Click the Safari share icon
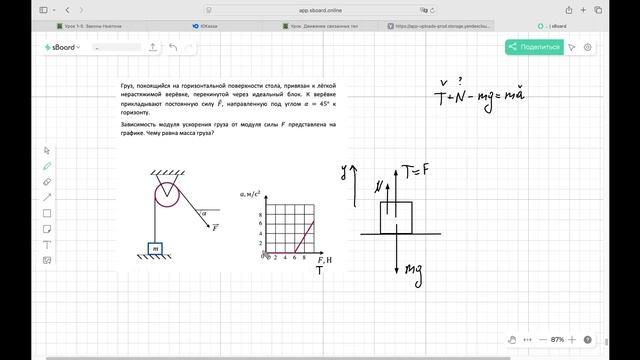This screenshot has height=360, width=640. click(569, 10)
